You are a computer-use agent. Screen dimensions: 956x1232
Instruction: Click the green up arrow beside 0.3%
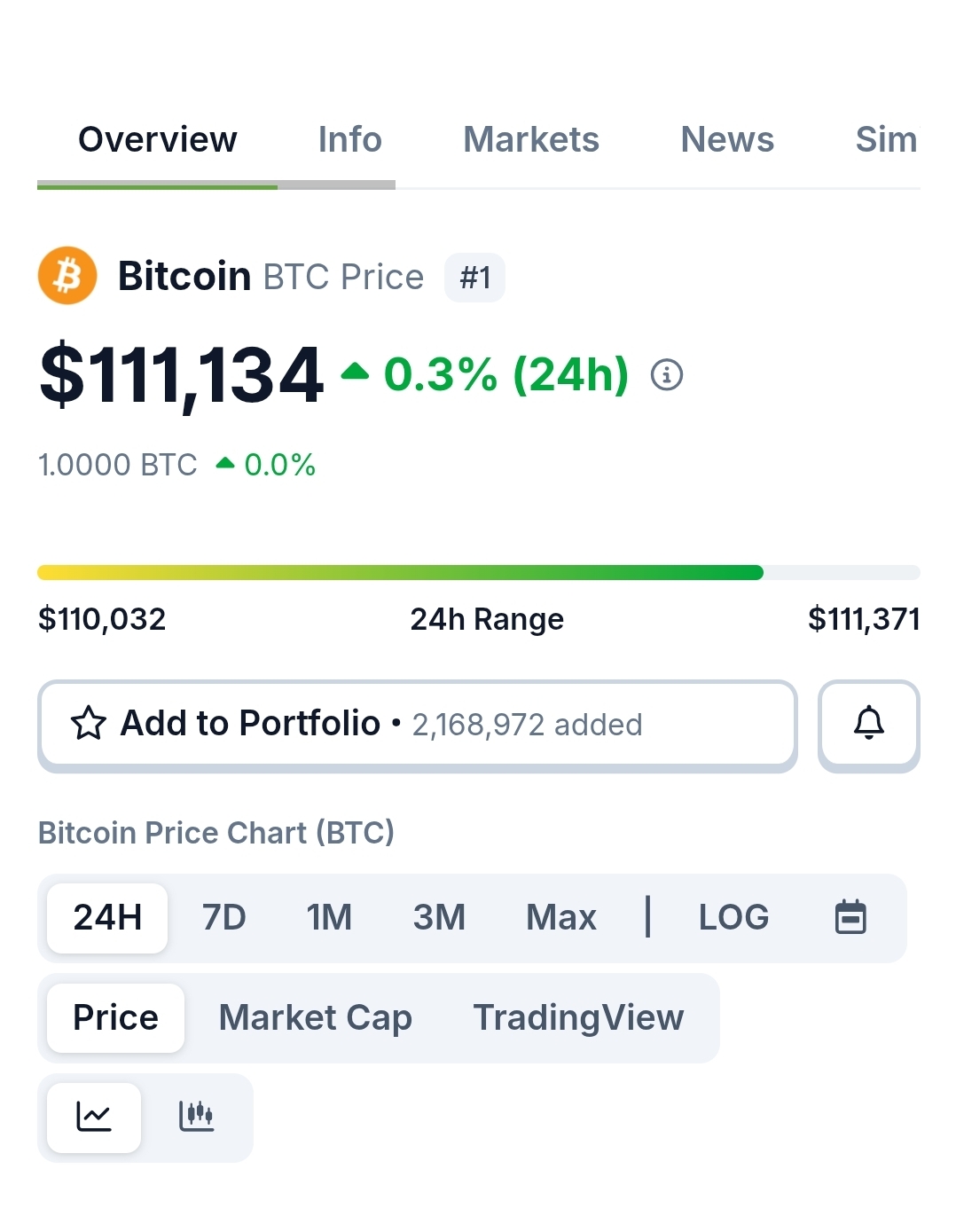355,371
